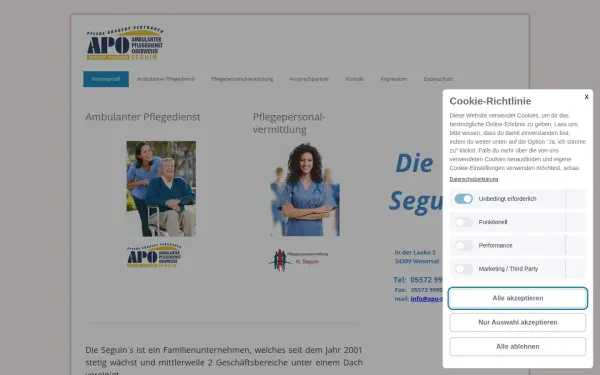Screen dimensions: 600x375
Task: Choose Nur Auswahl akzeptieren
Action: [518, 322]
